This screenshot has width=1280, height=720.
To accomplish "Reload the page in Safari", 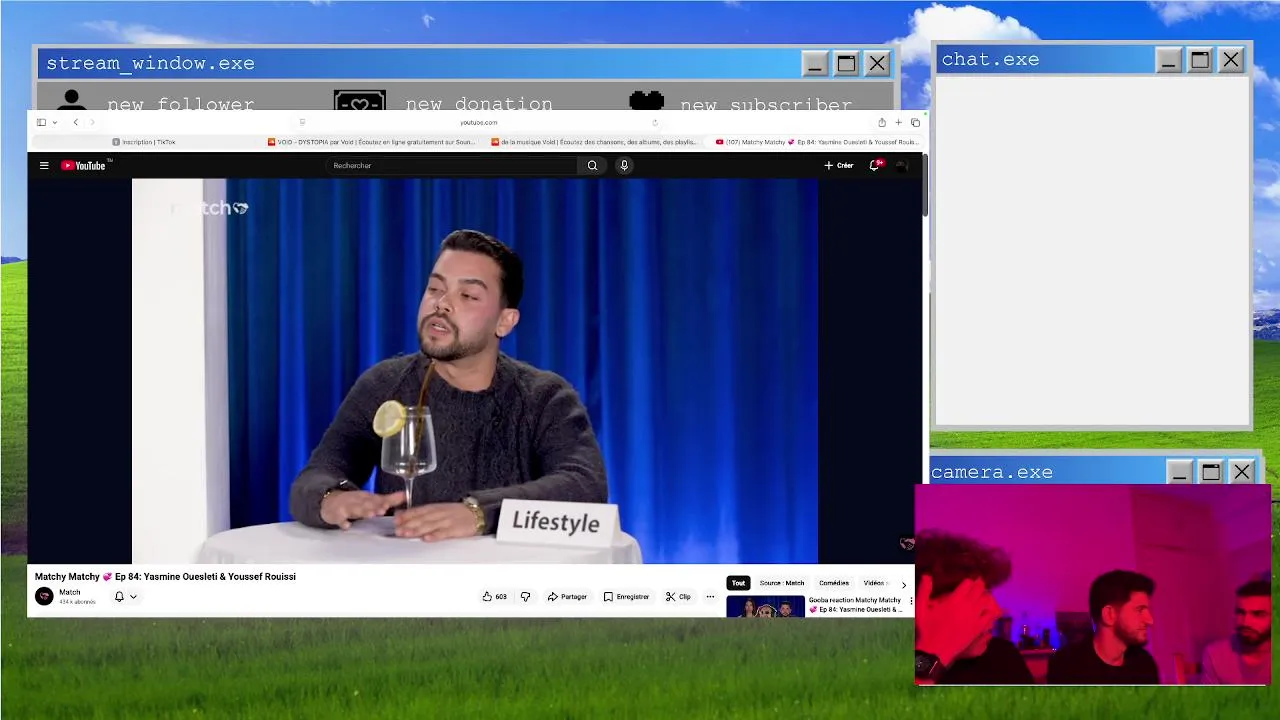I will pos(655,122).
